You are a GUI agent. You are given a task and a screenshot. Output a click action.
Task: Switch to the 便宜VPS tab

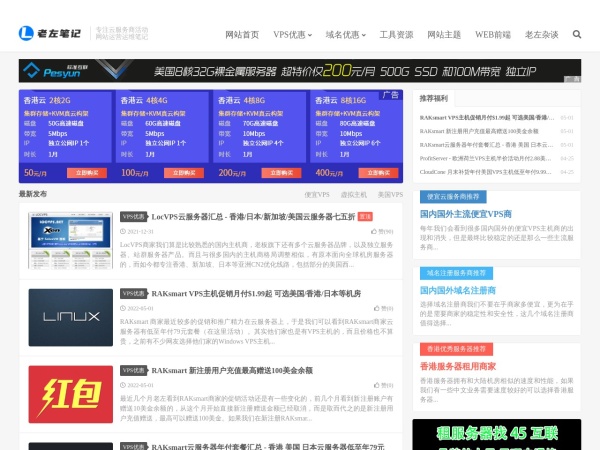click(x=317, y=194)
